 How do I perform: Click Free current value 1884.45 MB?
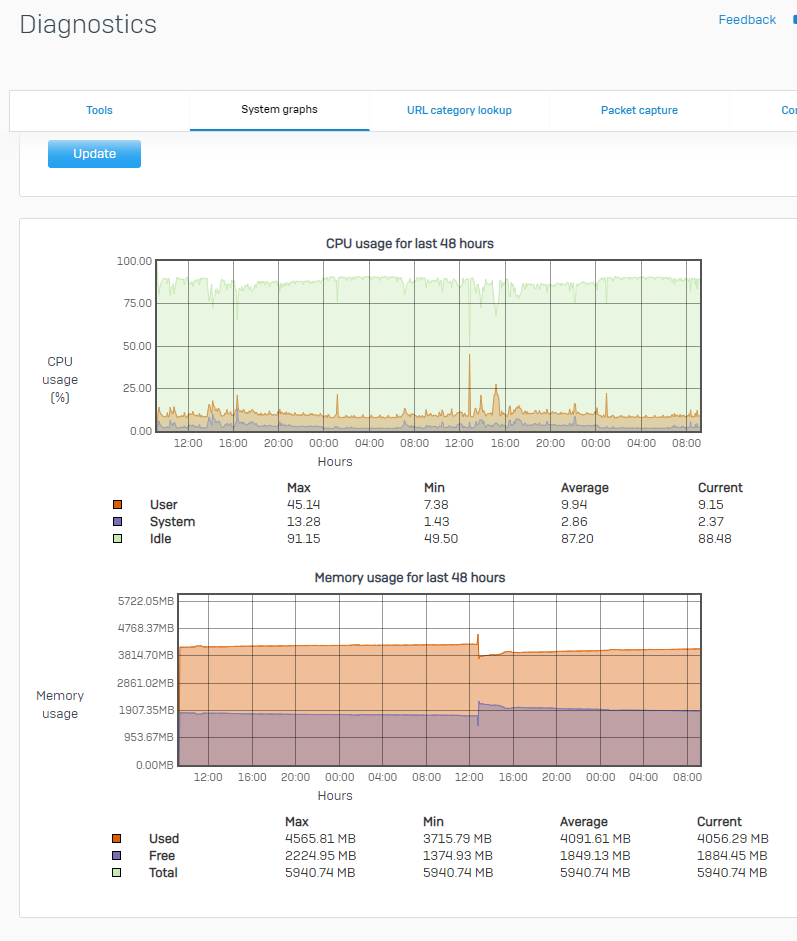[732, 855]
